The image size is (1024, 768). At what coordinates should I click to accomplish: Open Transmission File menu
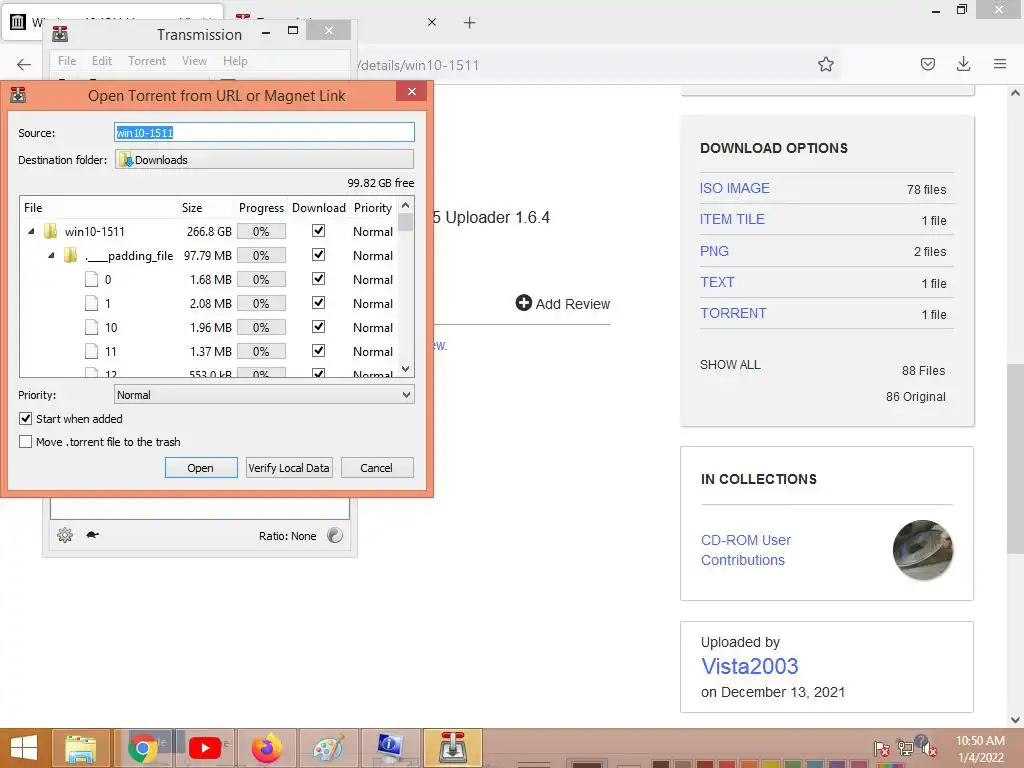coord(67,61)
